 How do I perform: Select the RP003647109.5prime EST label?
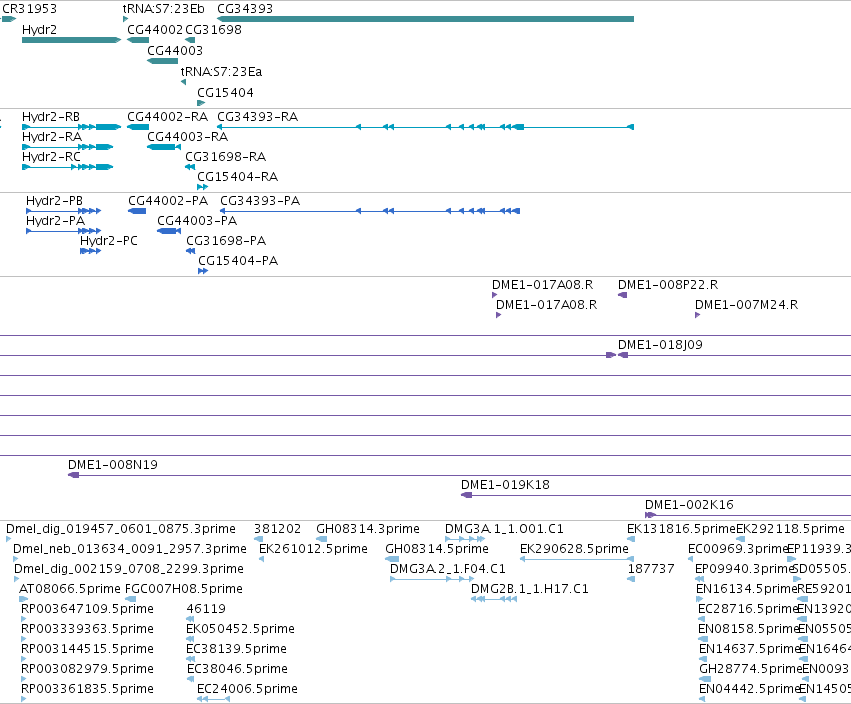[x=87, y=610]
